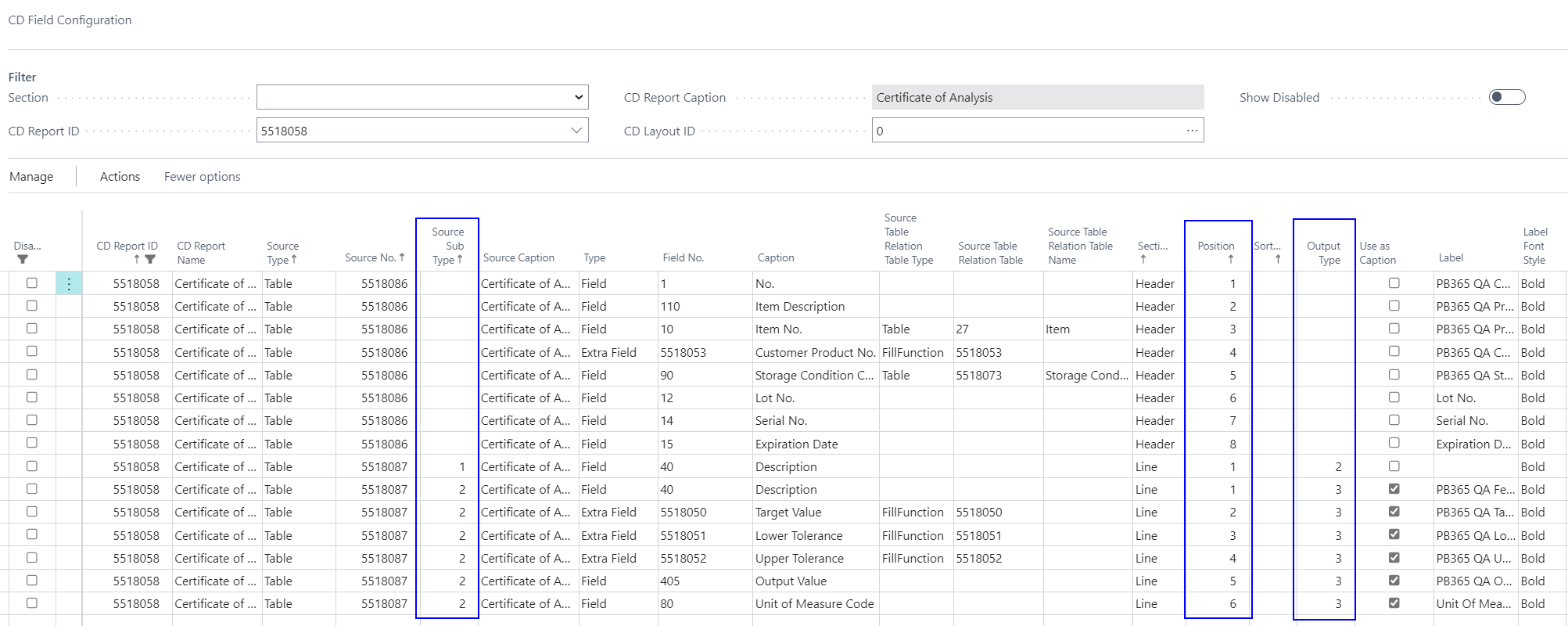
Task: Check Use as Caption for the Item No. row
Action: coord(1394,329)
